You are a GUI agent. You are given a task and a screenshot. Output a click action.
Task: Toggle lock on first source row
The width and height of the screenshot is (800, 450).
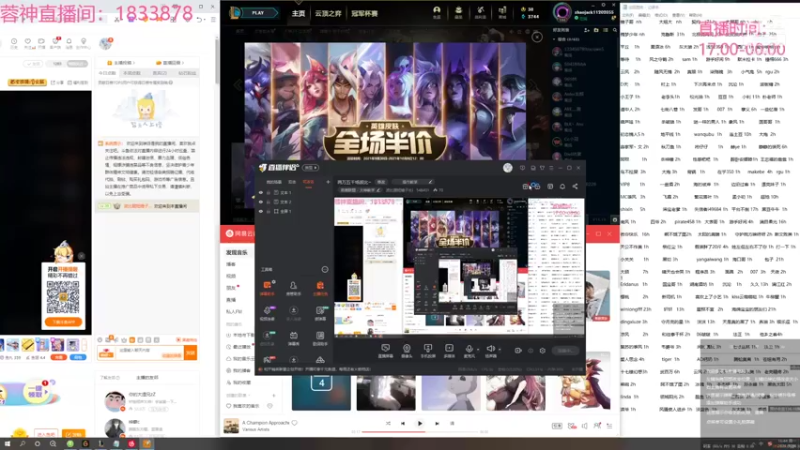268,192
